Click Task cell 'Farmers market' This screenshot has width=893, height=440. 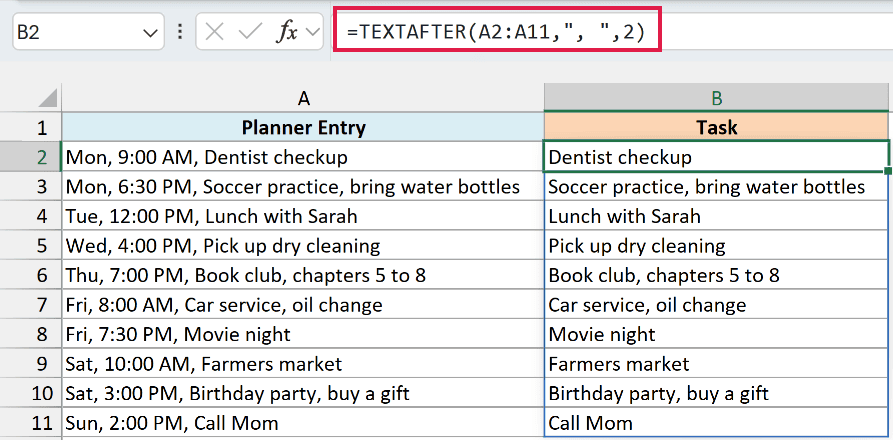(x=716, y=364)
